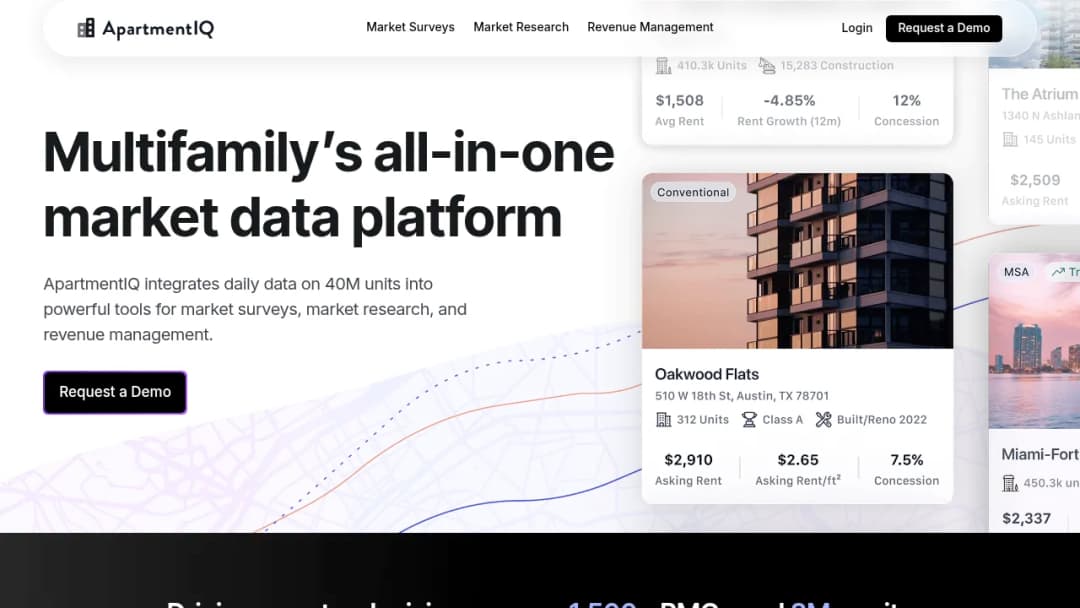Click the crane icon beside 15,283 Construction

point(767,65)
